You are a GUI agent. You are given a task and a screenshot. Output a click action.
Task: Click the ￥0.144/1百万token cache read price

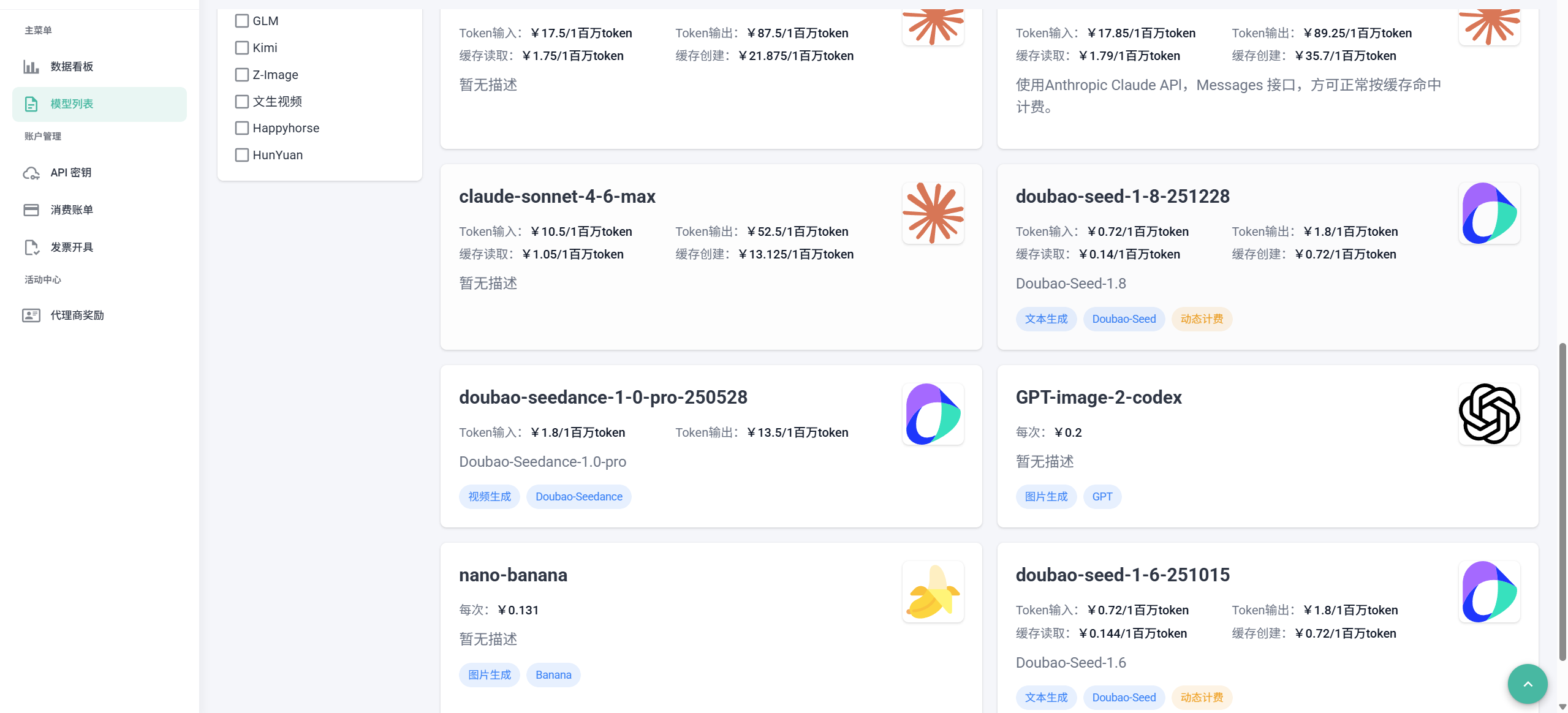(x=1132, y=633)
